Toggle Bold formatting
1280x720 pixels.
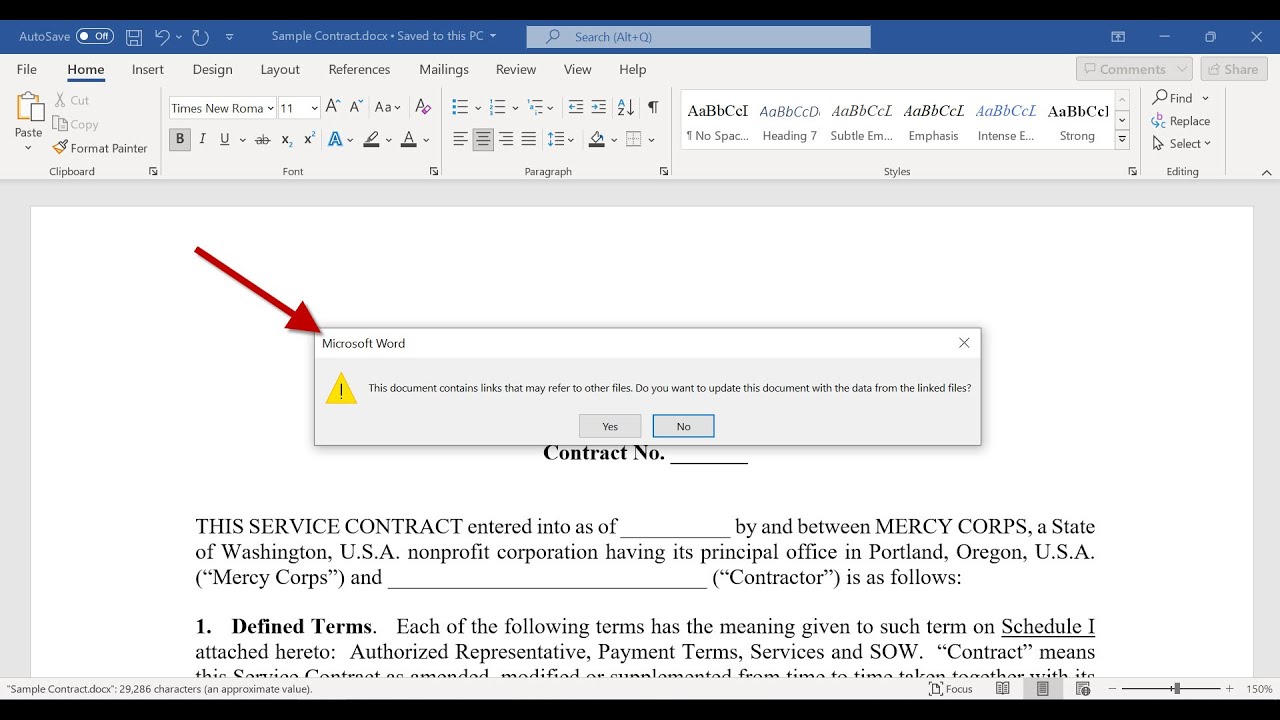pyautogui.click(x=180, y=139)
